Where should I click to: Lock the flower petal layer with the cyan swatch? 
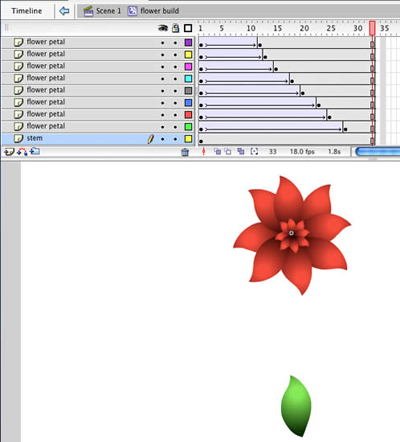click(x=175, y=79)
